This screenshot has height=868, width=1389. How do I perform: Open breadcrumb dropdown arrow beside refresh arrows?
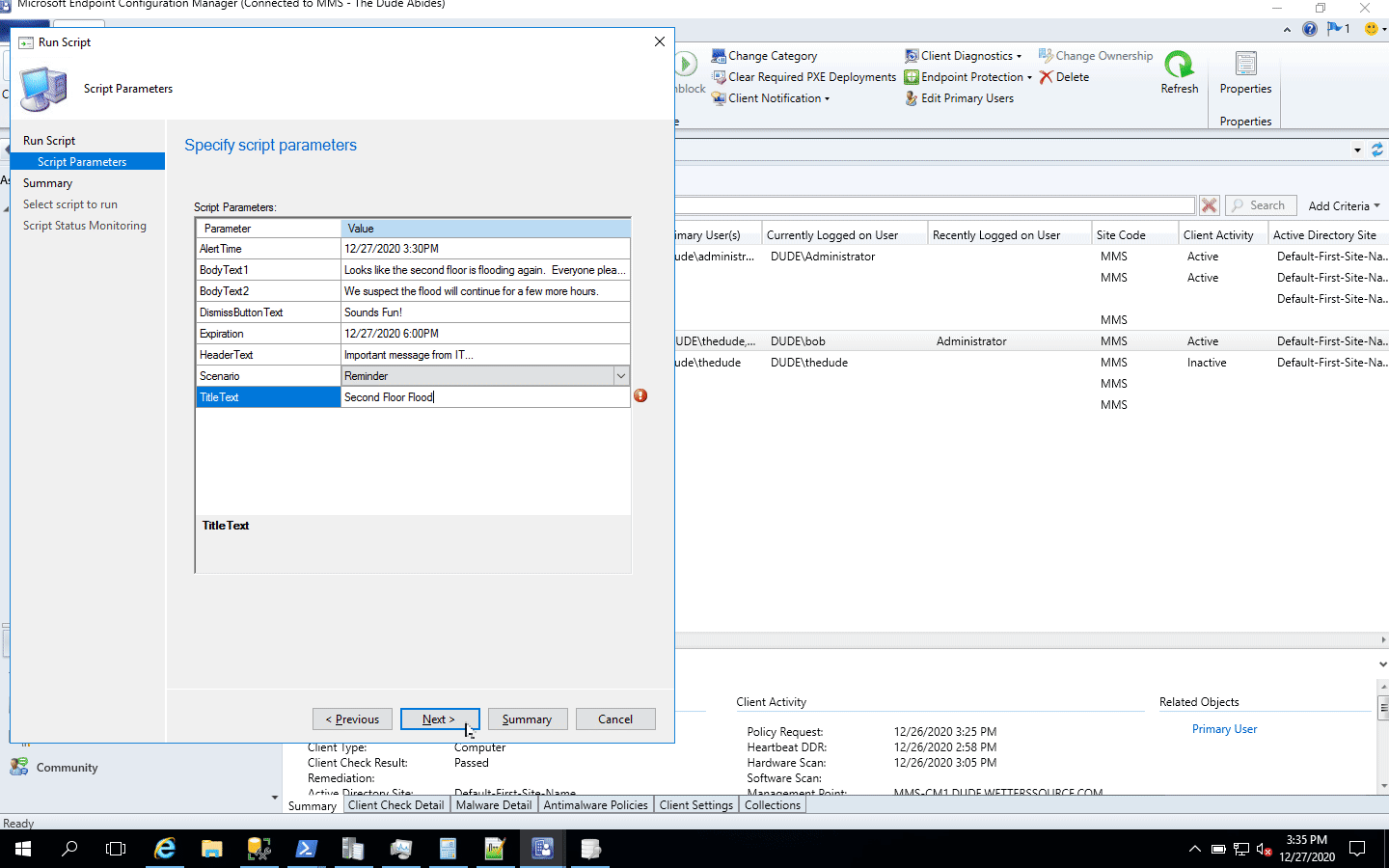1357,150
